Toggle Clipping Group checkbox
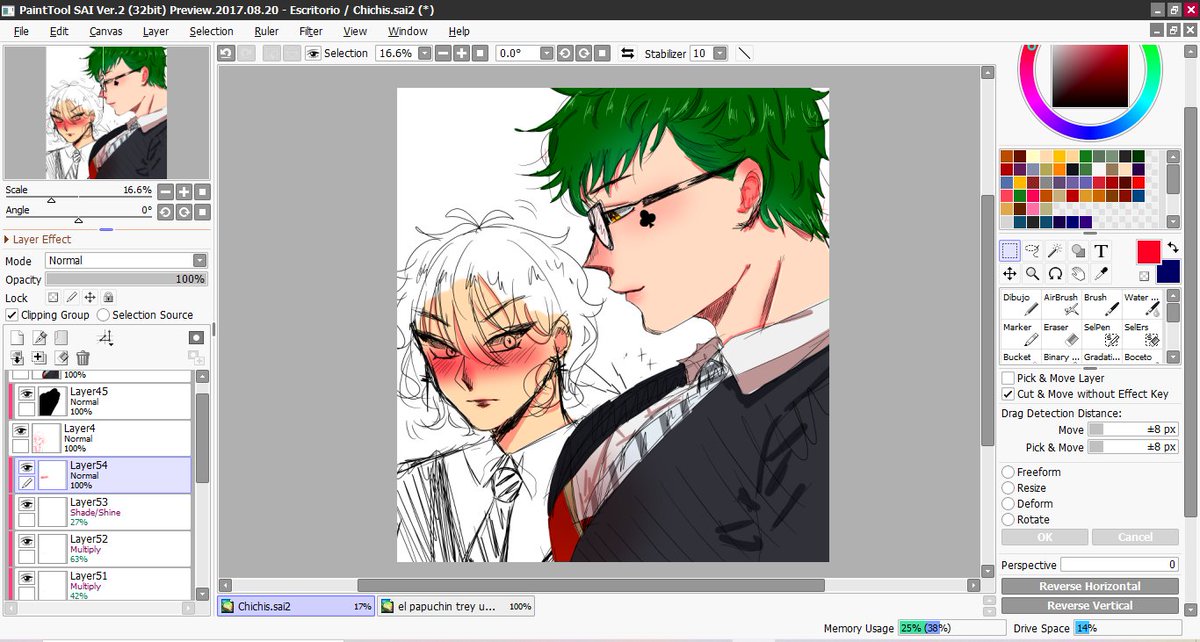Screen dimensions: 1200x642 12,315
